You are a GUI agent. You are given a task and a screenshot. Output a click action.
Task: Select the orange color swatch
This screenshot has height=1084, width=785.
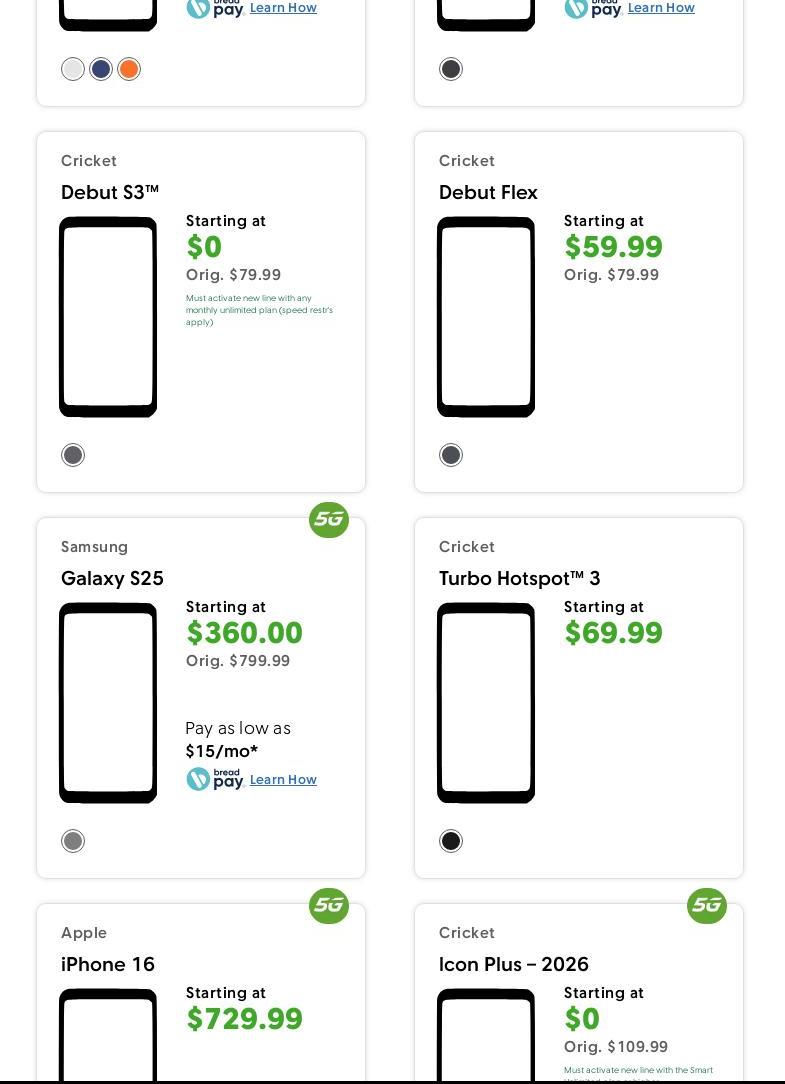pyautogui.click(x=129, y=69)
